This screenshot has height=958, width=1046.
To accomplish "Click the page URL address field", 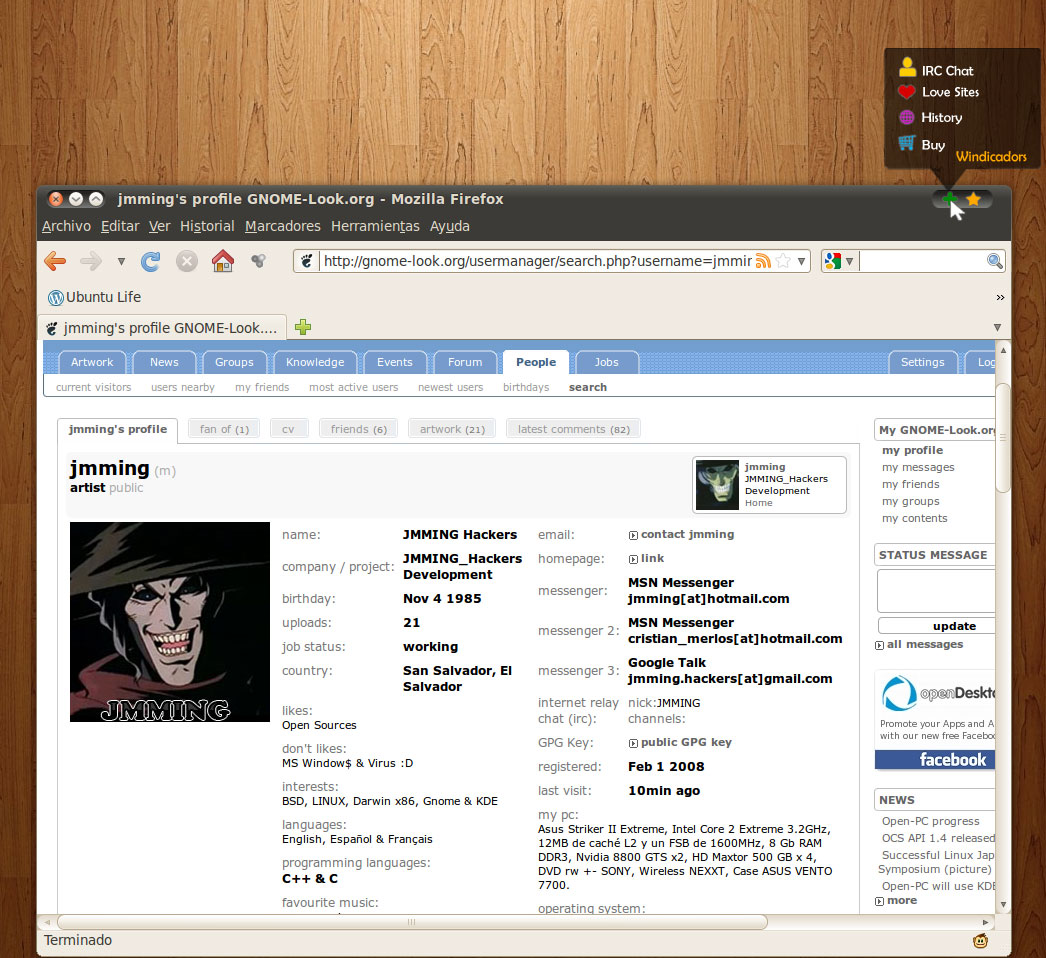I will pos(537,261).
